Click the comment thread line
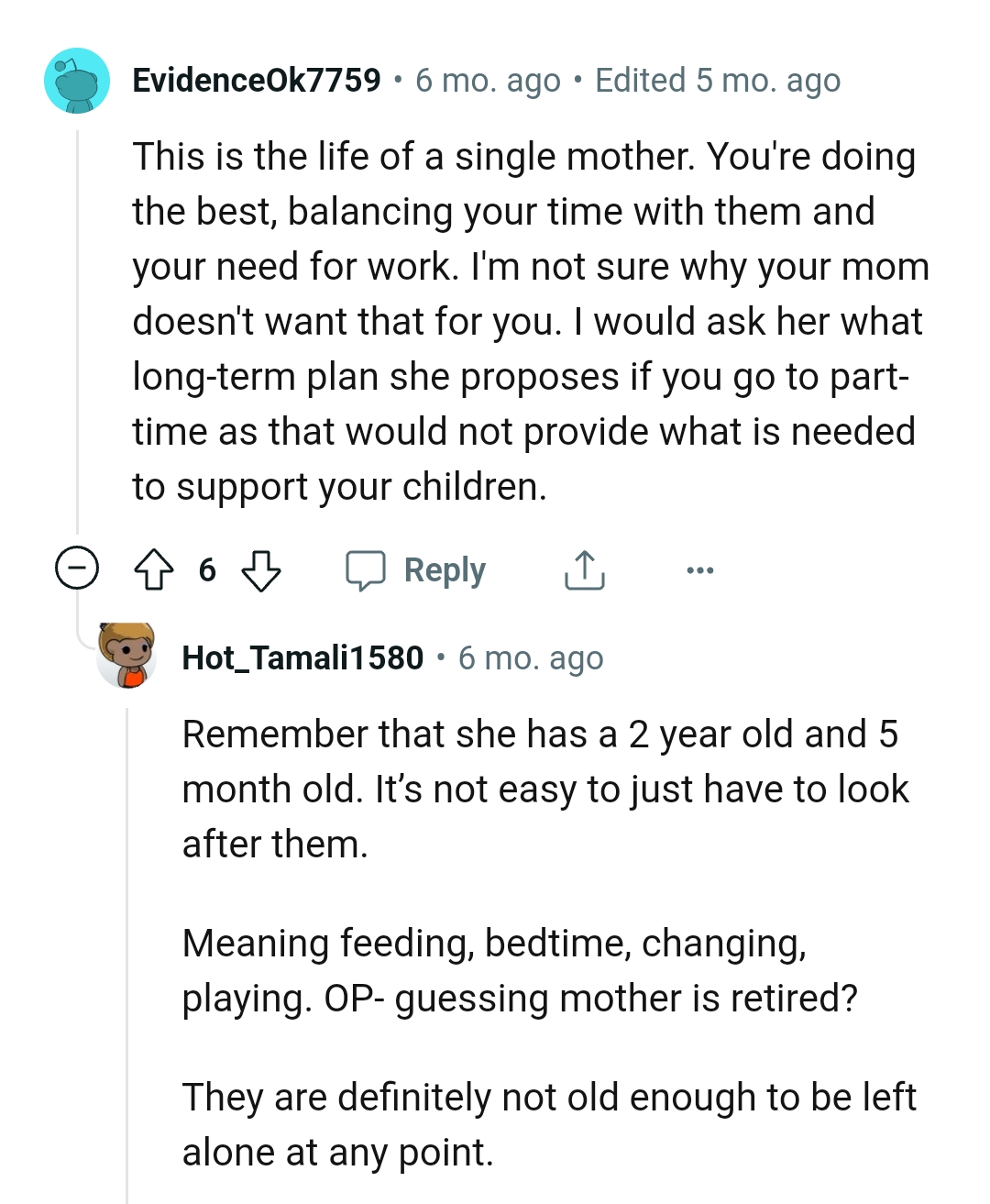The image size is (990, 1204). click(78, 321)
